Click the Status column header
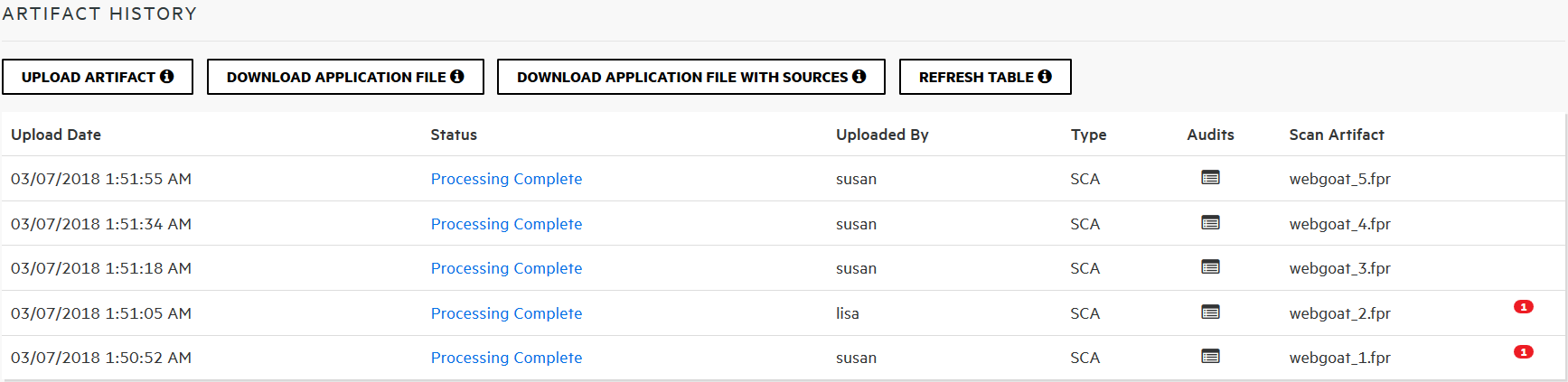Screen dimensions: 1568x382 coord(454,135)
